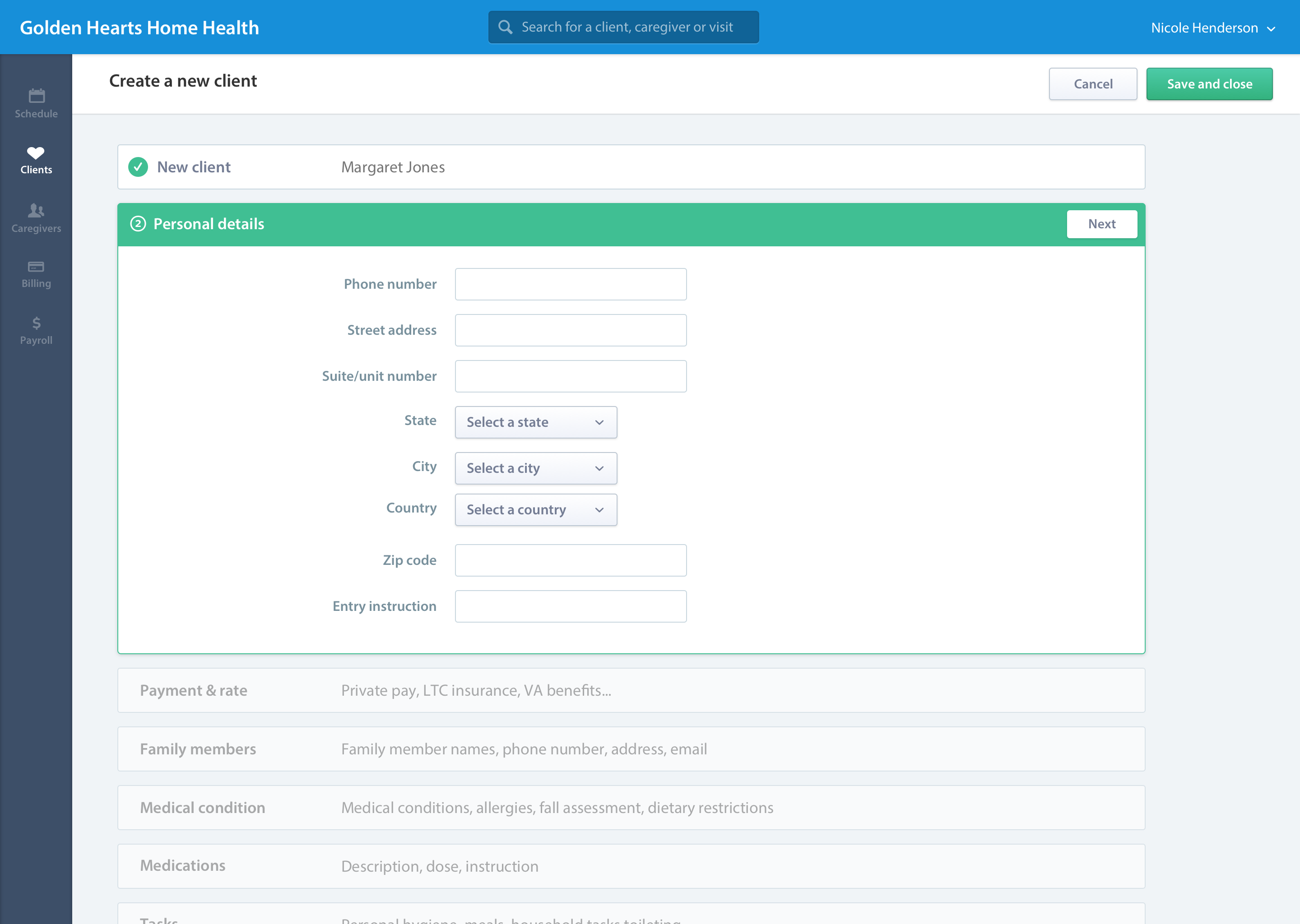Open the Schedule calendar icon
Screen dimensions: 1300x924
tap(37, 96)
